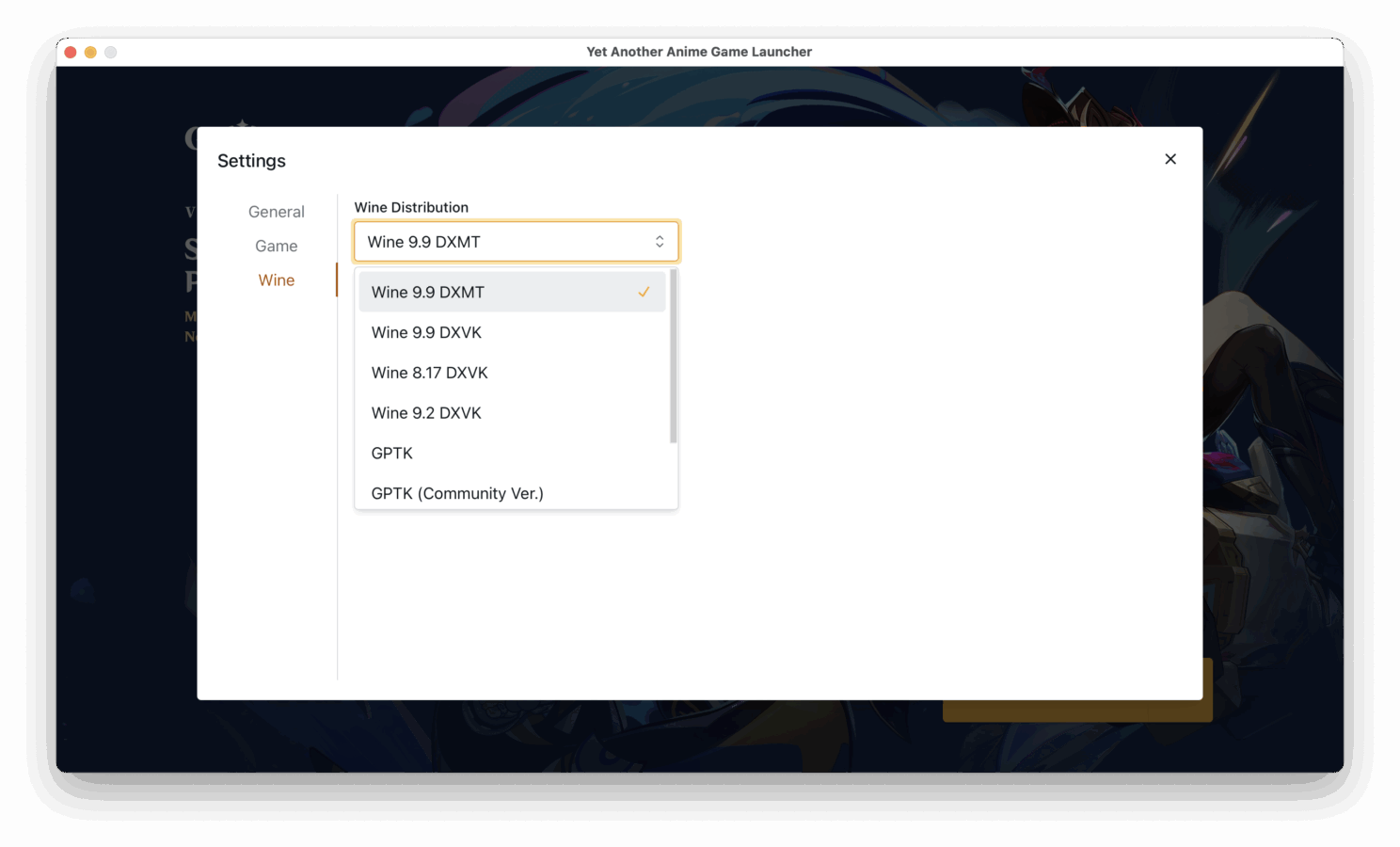Screen dimensions: 1400x847
Task: Close the Settings dialog with the X
Action: pos(1169,159)
